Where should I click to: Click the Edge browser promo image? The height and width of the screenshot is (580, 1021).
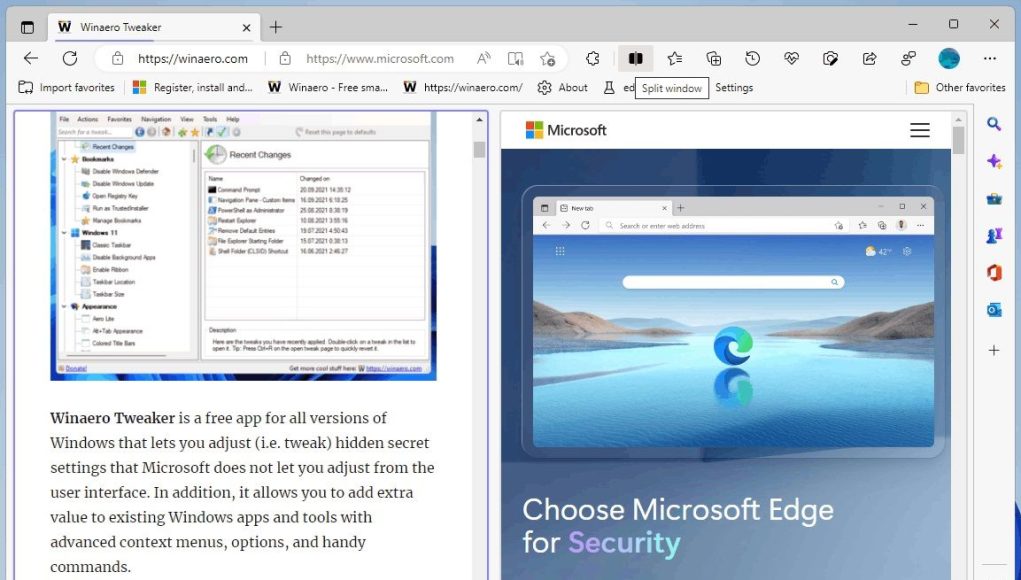point(733,322)
